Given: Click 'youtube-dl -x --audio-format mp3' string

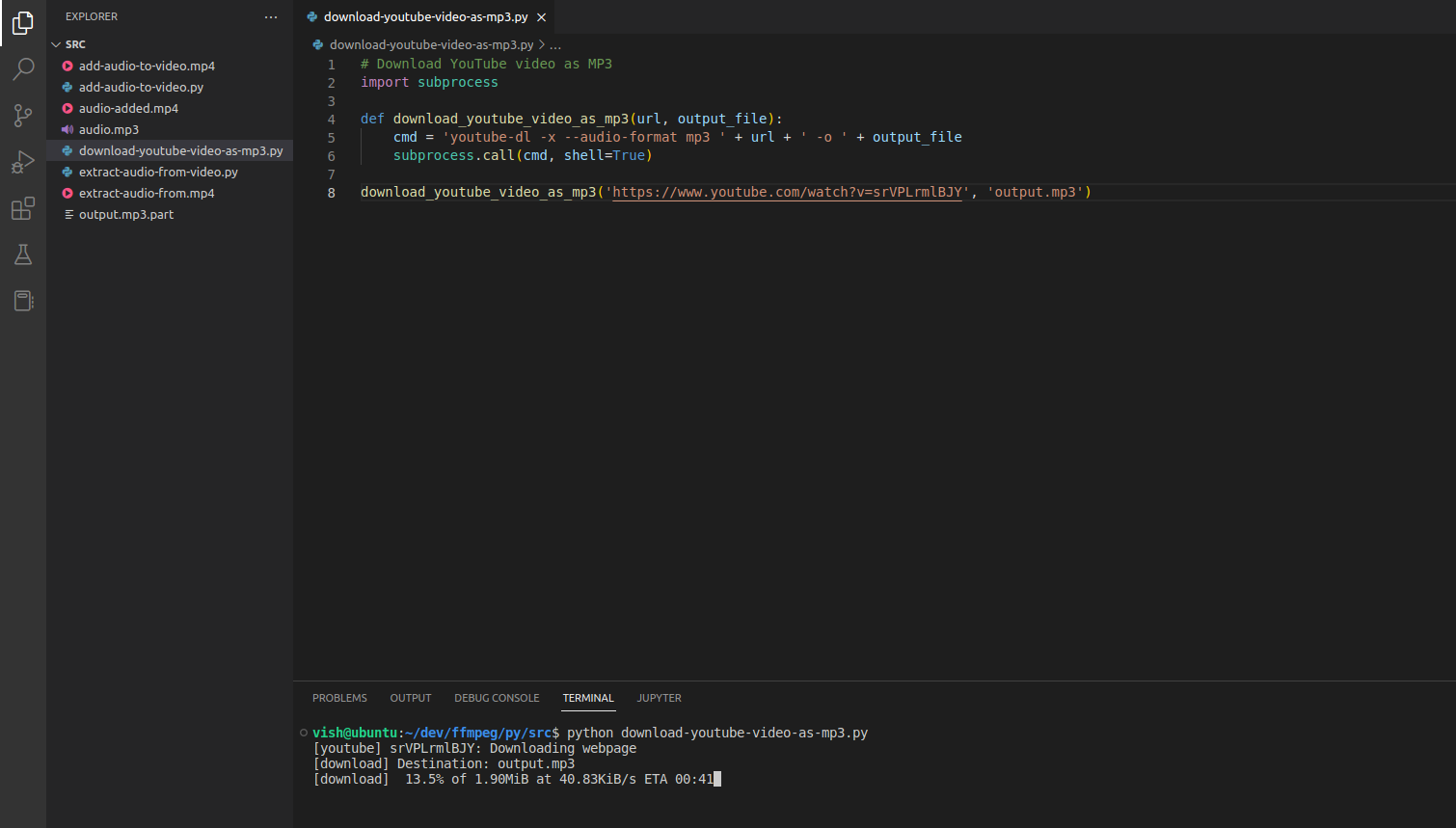Looking at the screenshot, I should tap(584, 137).
